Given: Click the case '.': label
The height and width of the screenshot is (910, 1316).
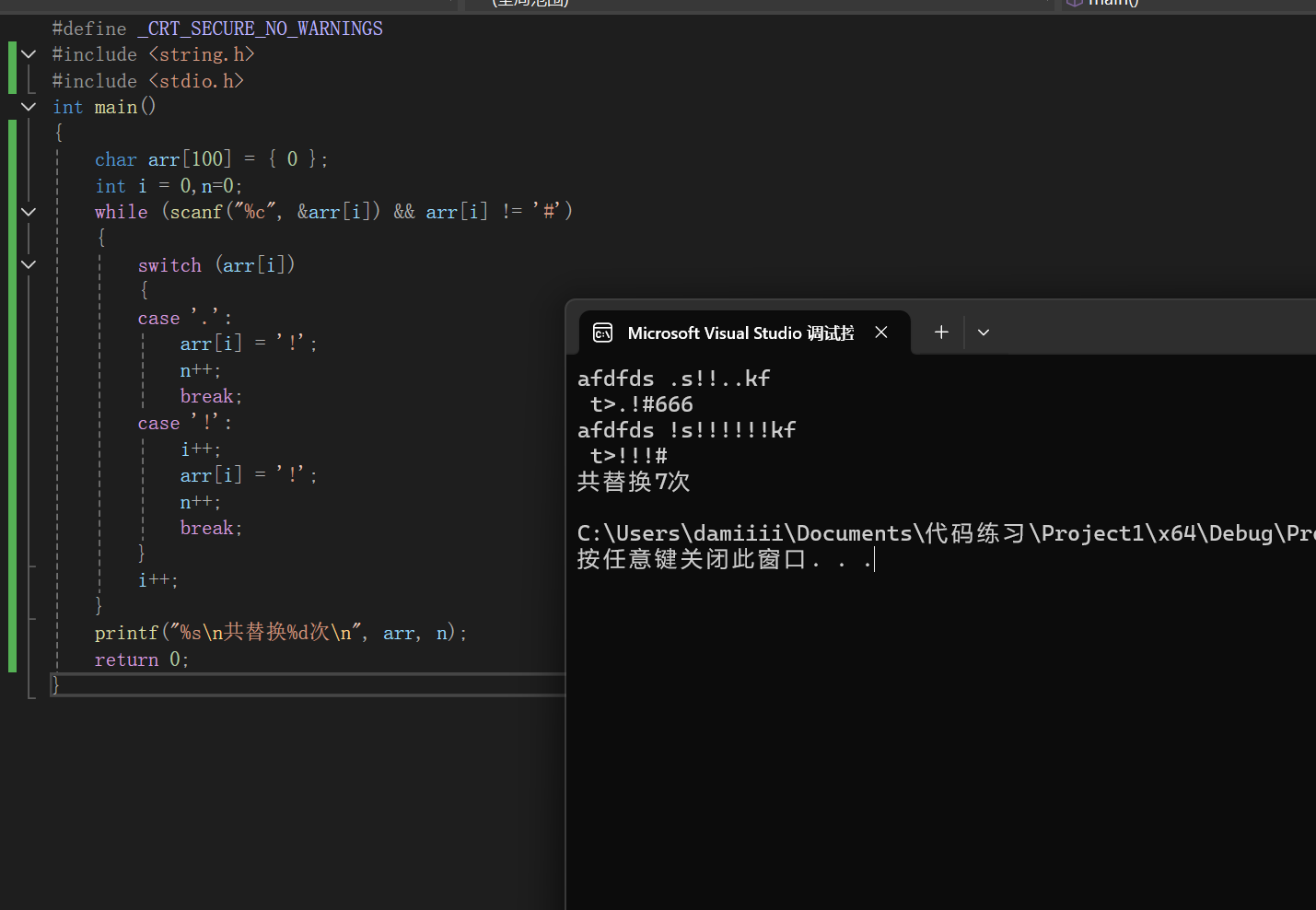Looking at the screenshot, I should [185, 318].
